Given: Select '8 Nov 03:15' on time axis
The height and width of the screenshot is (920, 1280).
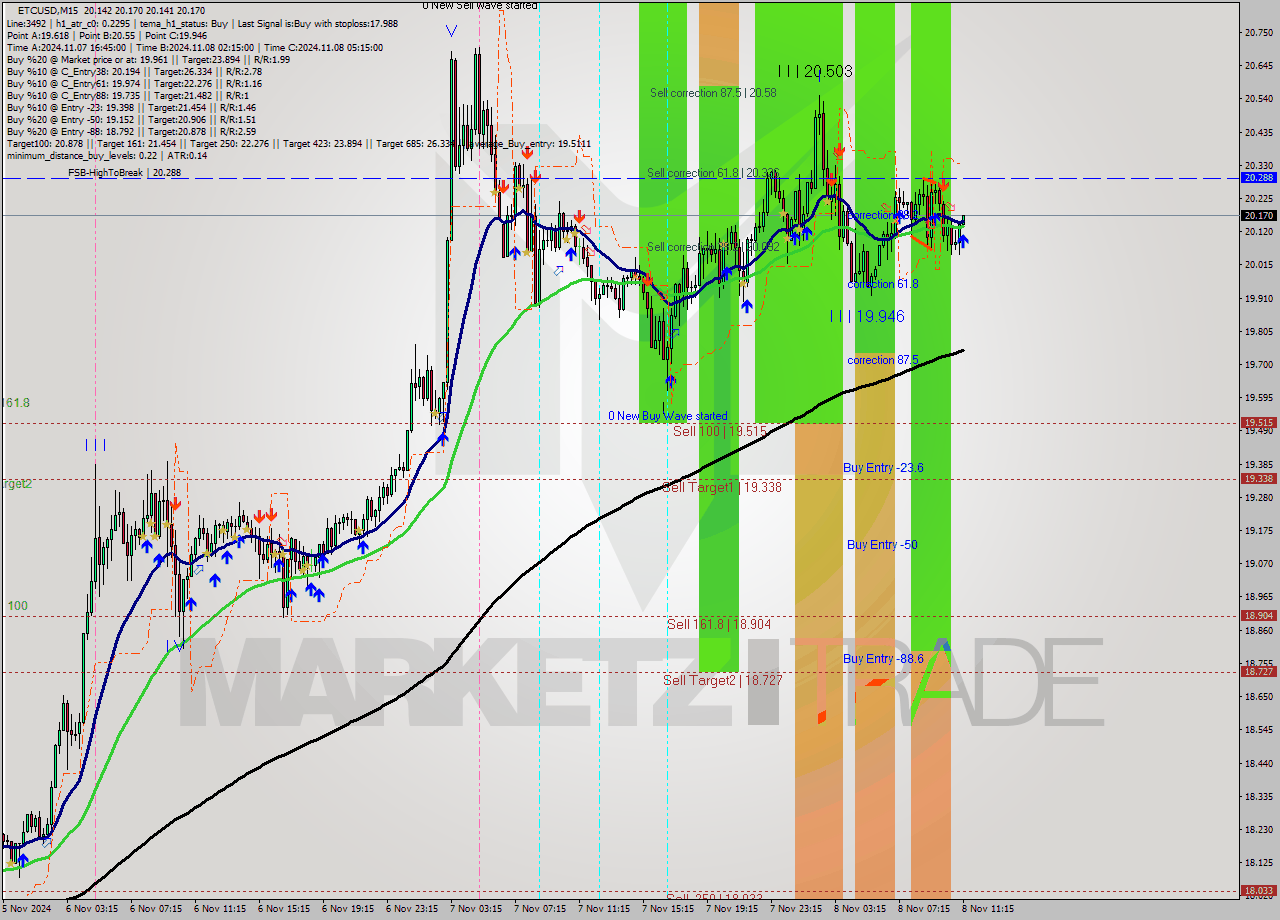Looking at the screenshot, I should pyautogui.click(x=860, y=909).
